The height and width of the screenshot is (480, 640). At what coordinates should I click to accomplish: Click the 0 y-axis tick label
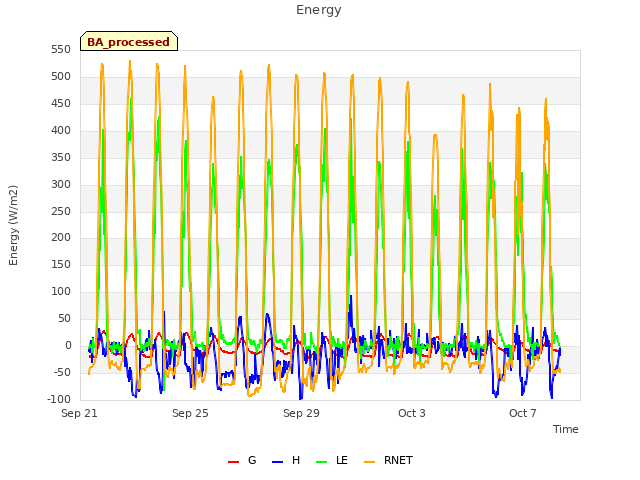click(68, 345)
